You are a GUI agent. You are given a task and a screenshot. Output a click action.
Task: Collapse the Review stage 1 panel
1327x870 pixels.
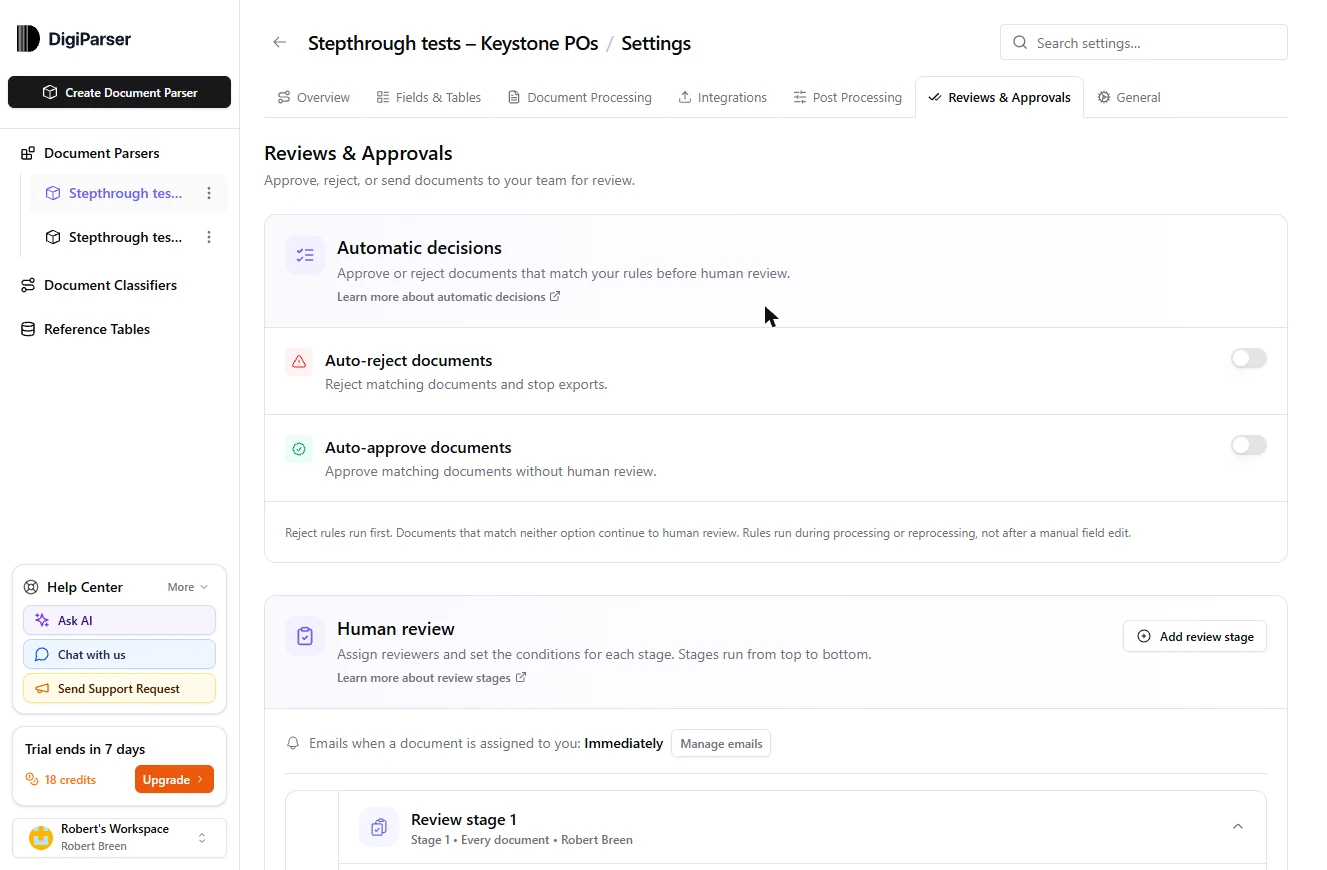(1238, 826)
